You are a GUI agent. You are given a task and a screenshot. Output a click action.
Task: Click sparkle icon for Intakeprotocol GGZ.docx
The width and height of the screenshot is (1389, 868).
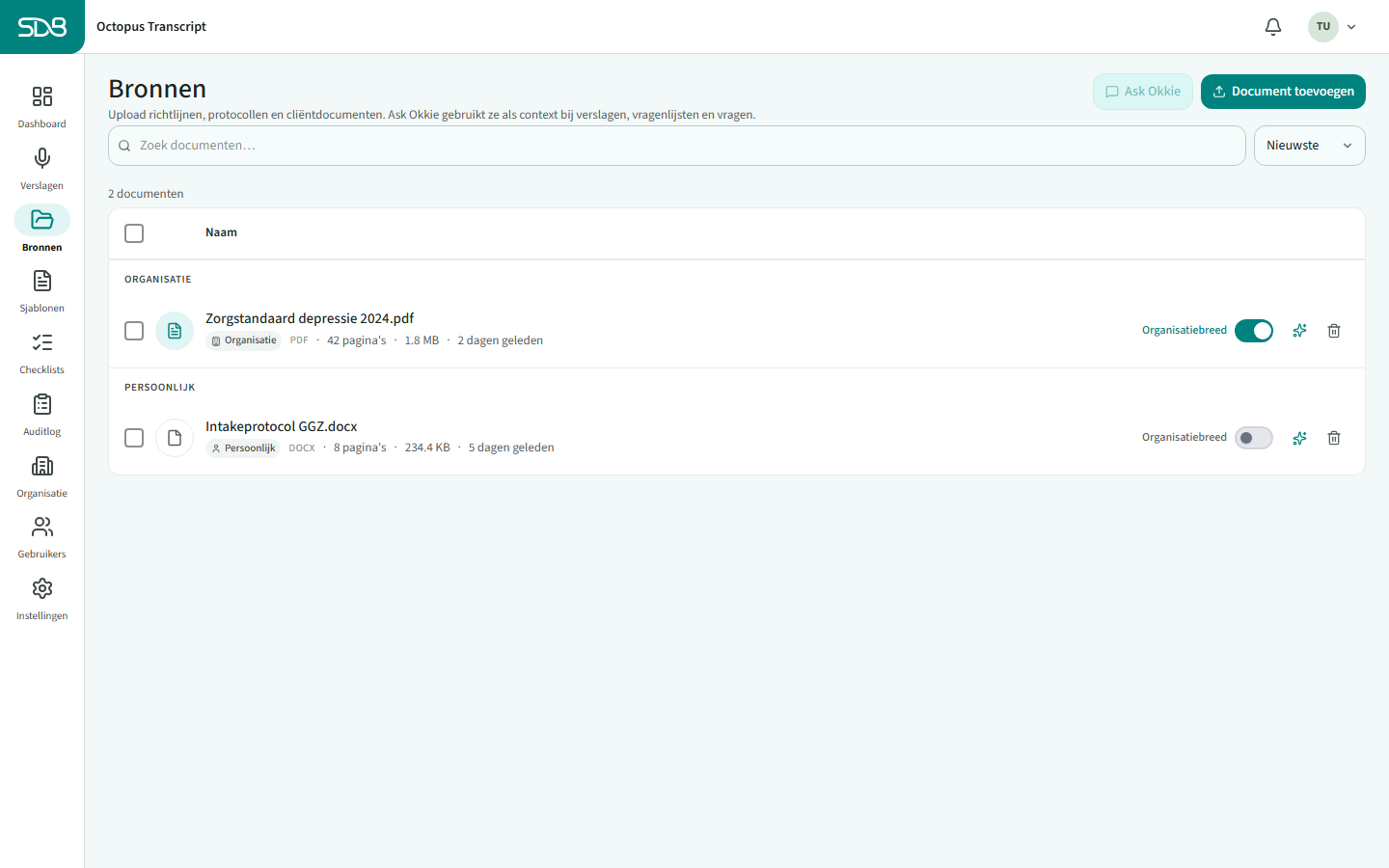(1300, 438)
